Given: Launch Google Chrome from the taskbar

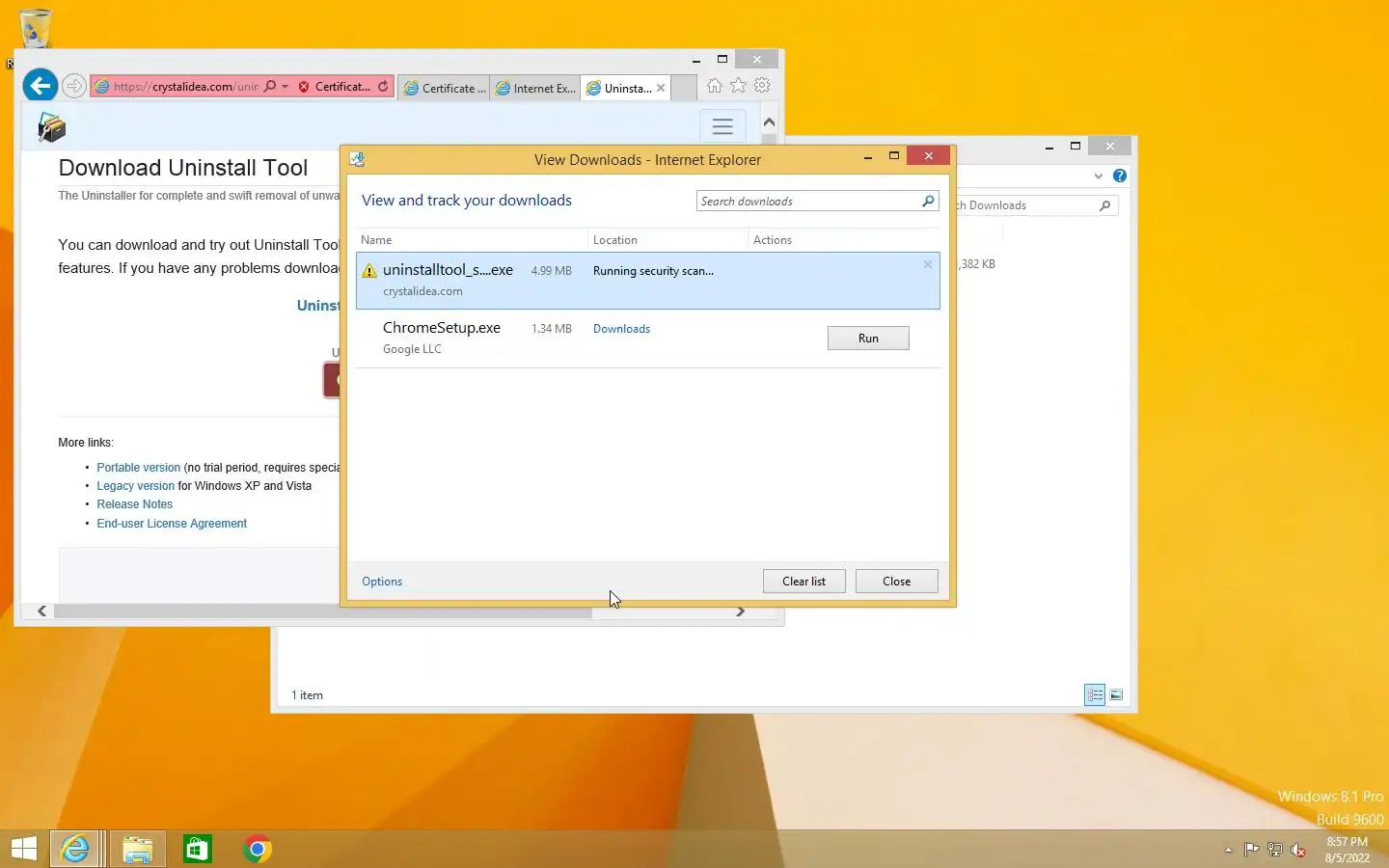Looking at the screenshot, I should coord(257,849).
